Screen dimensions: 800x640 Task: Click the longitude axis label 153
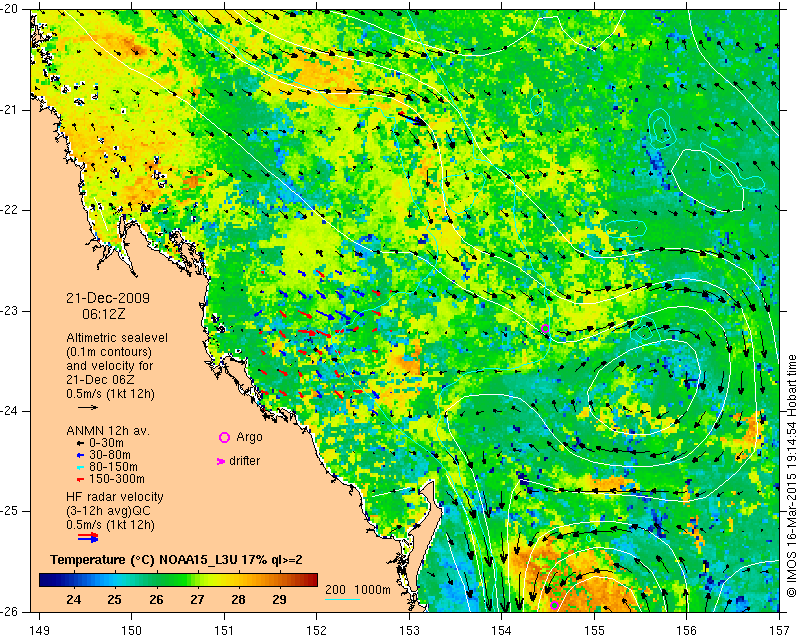409,630
